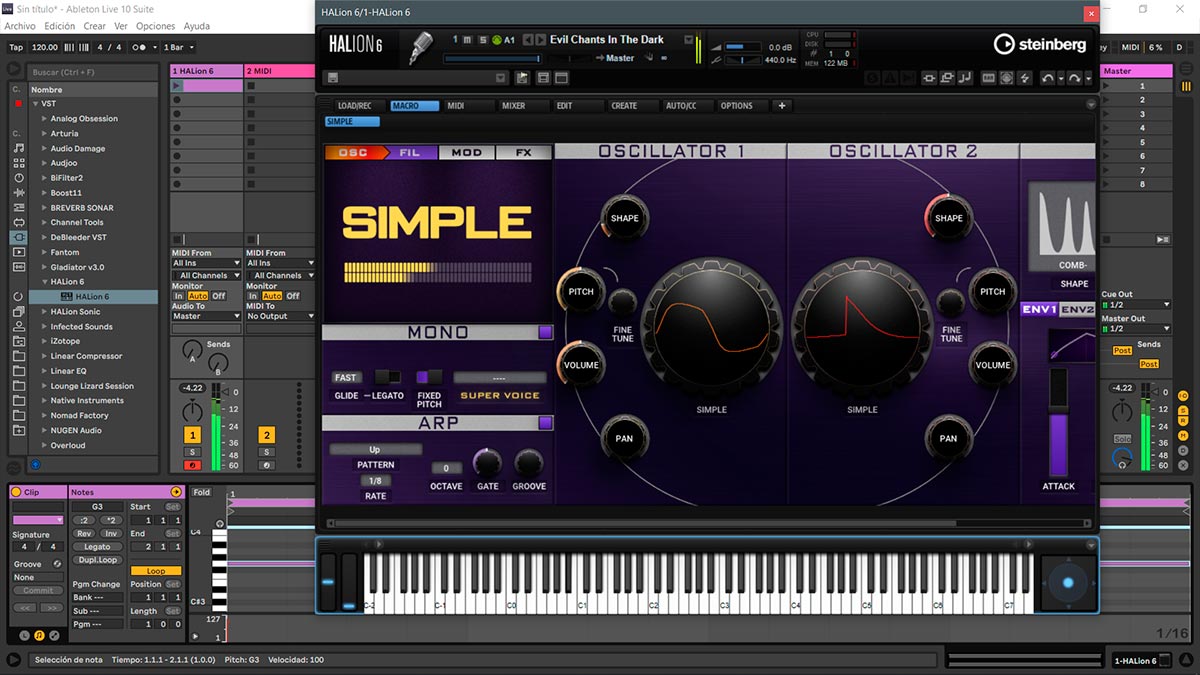
Task: Solo track 1 HALion 6
Action: point(192,453)
